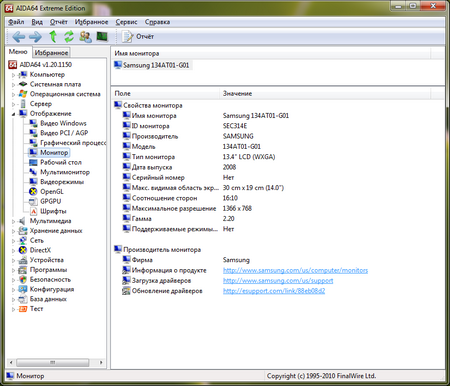
Task: Select the Видеорежимы icon in tree
Action: [33, 182]
